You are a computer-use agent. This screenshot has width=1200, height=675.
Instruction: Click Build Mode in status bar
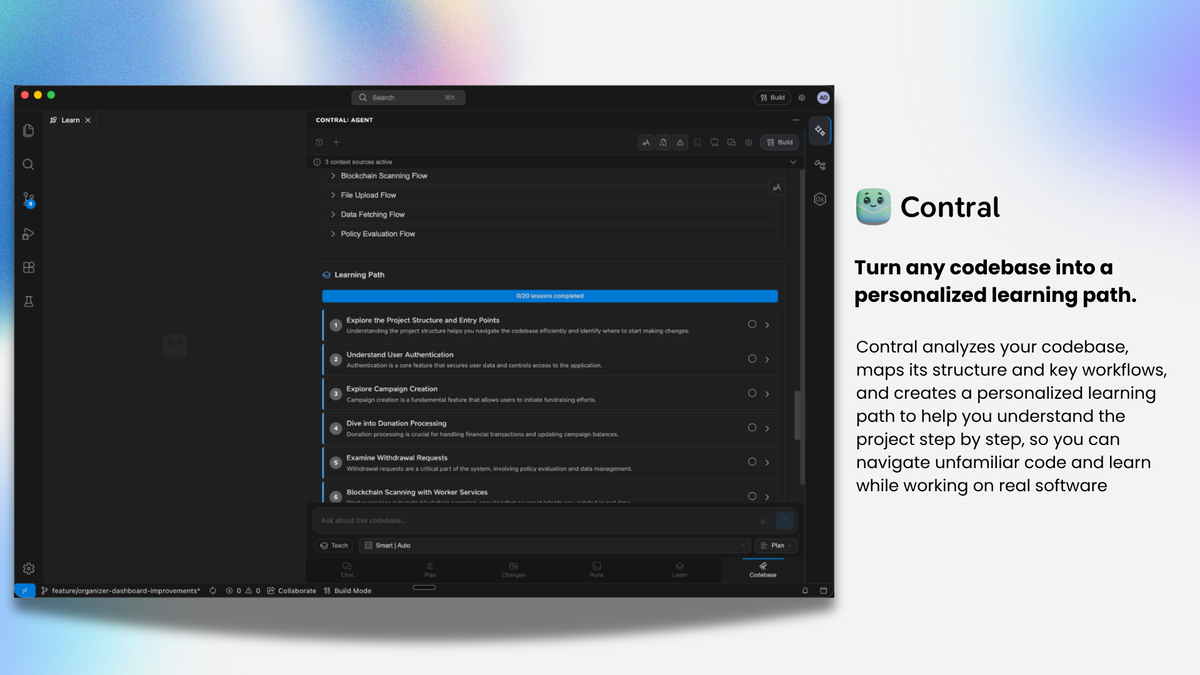tap(347, 591)
